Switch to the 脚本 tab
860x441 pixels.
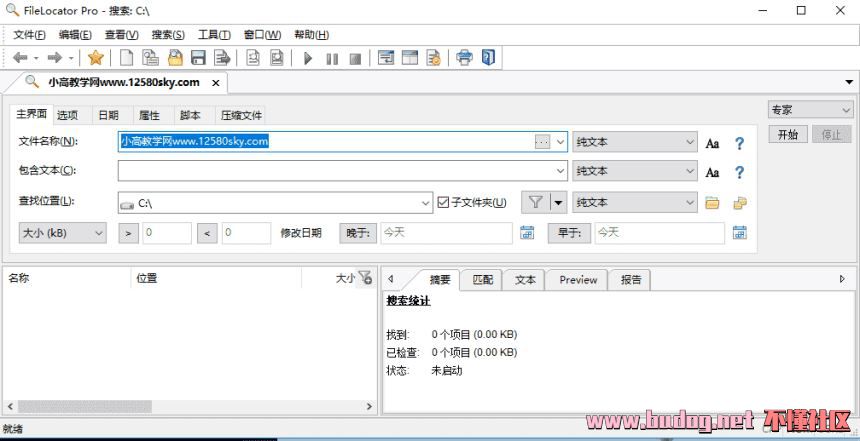(190, 115)
